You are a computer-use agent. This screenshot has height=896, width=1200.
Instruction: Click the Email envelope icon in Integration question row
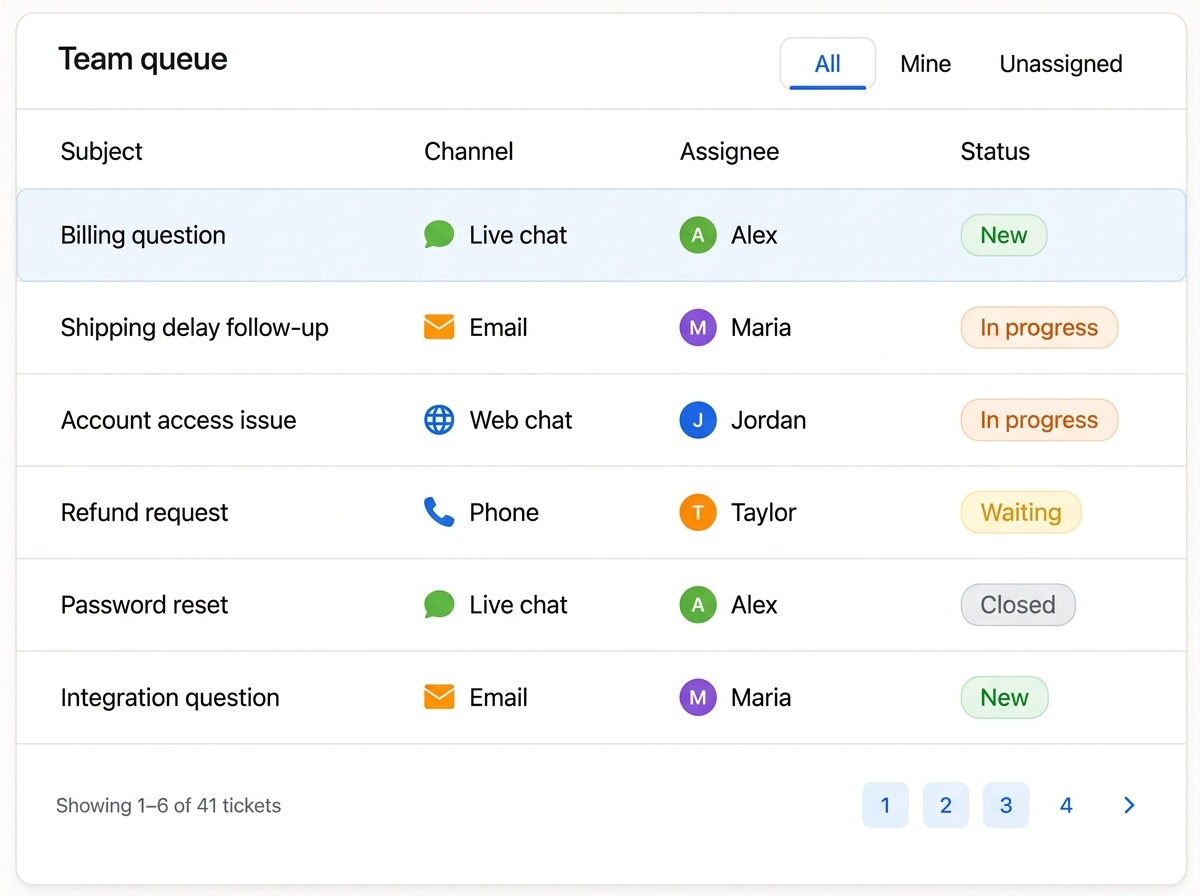click(439, 697)
